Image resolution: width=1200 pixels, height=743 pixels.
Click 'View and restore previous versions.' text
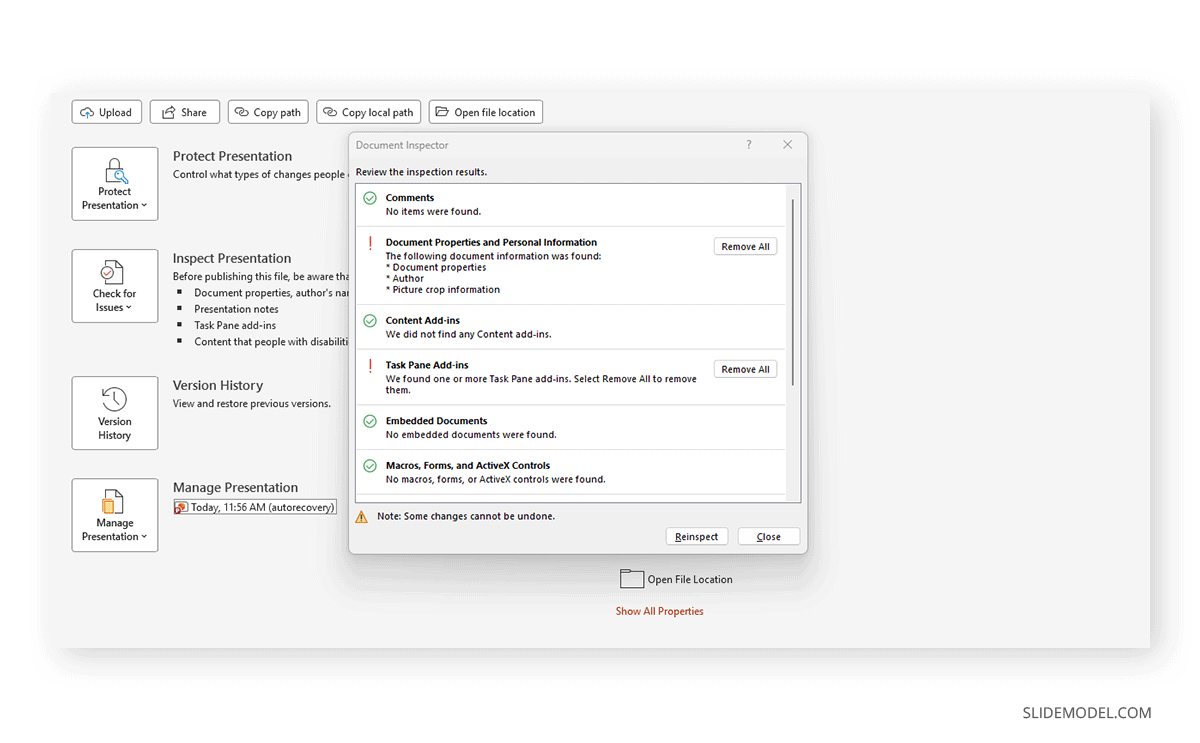252,404
